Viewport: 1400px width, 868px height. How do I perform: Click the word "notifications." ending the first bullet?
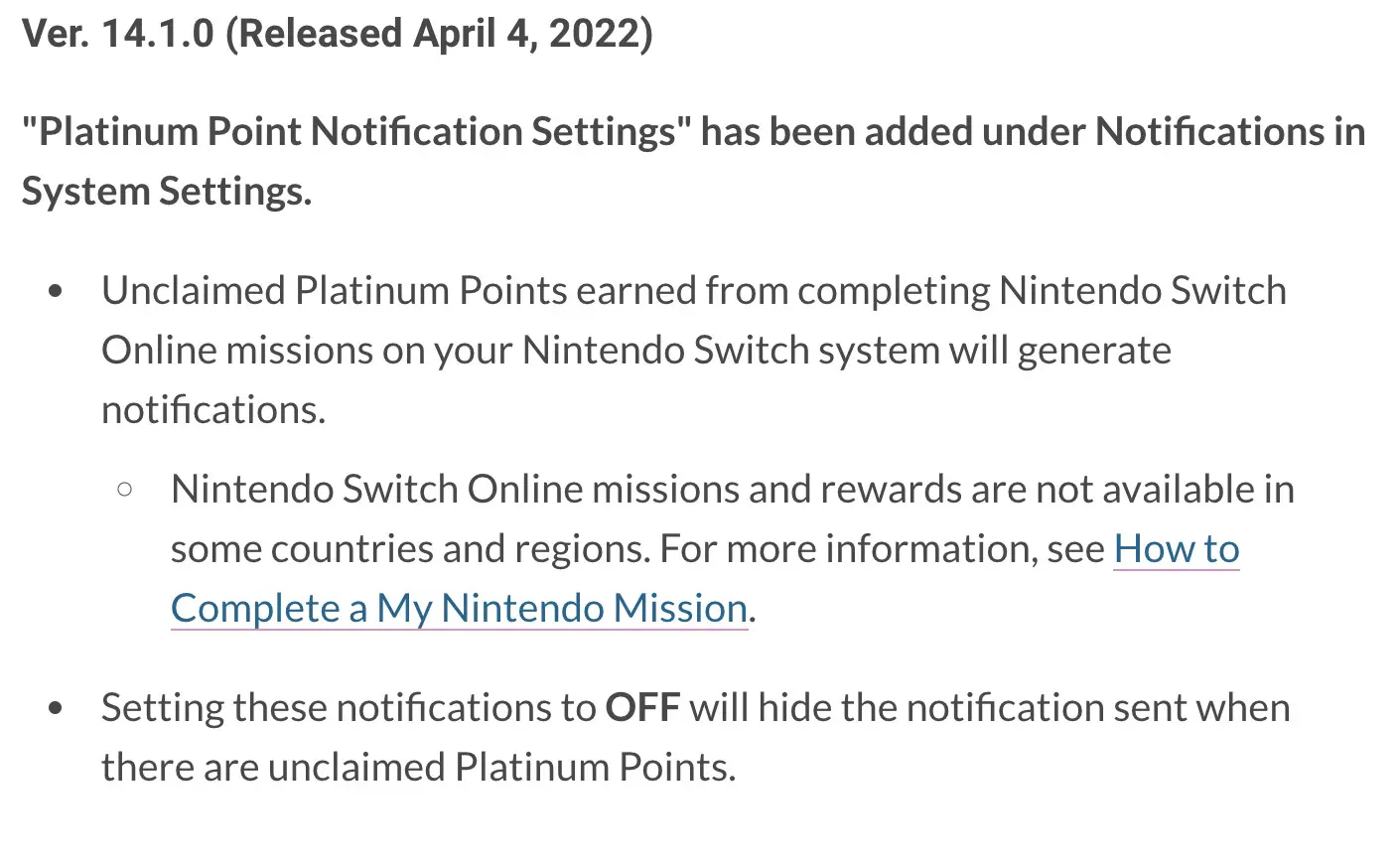point(213,410)
